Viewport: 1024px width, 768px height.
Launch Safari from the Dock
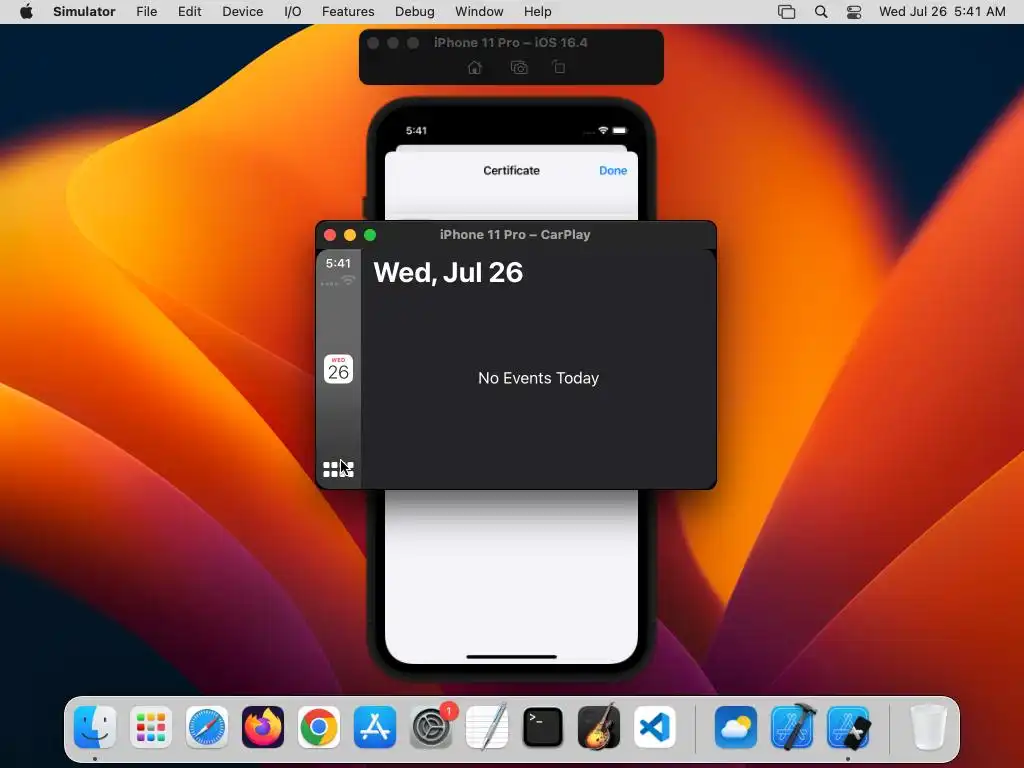coord(207,727)
